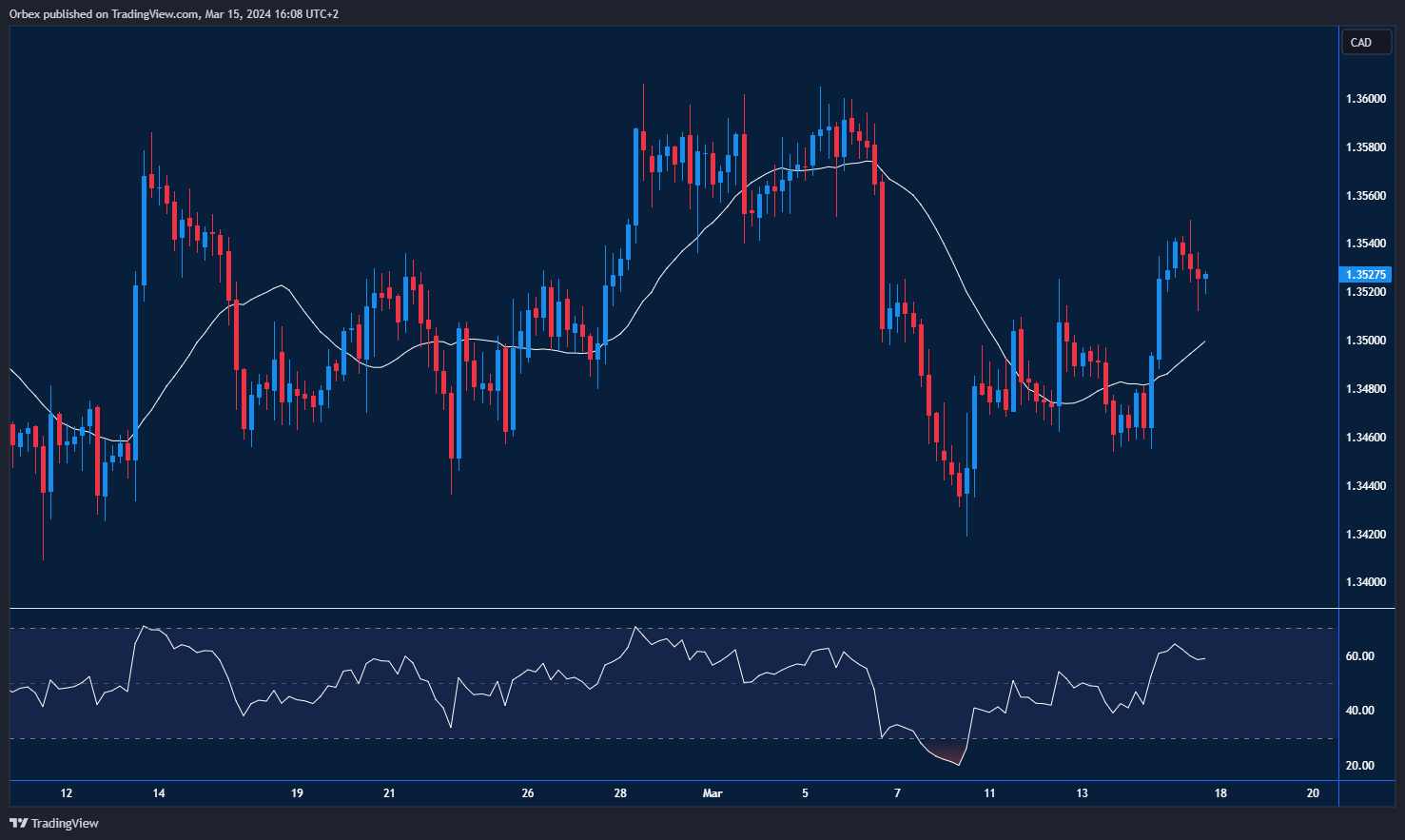This screenshot has height=840, width=1405.
Task: Toggle the RSI oversold dashed line
Action: click(x=666, y=737)
